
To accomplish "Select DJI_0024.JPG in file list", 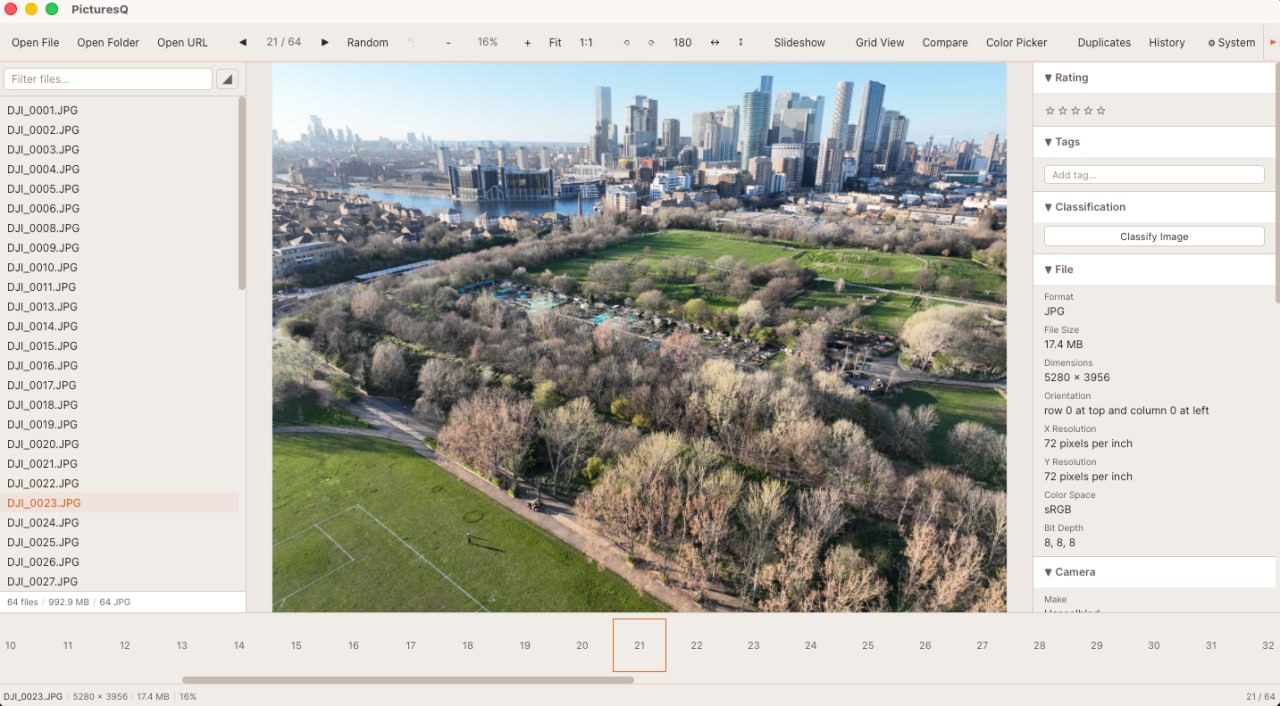I will [x=120, y=522].
